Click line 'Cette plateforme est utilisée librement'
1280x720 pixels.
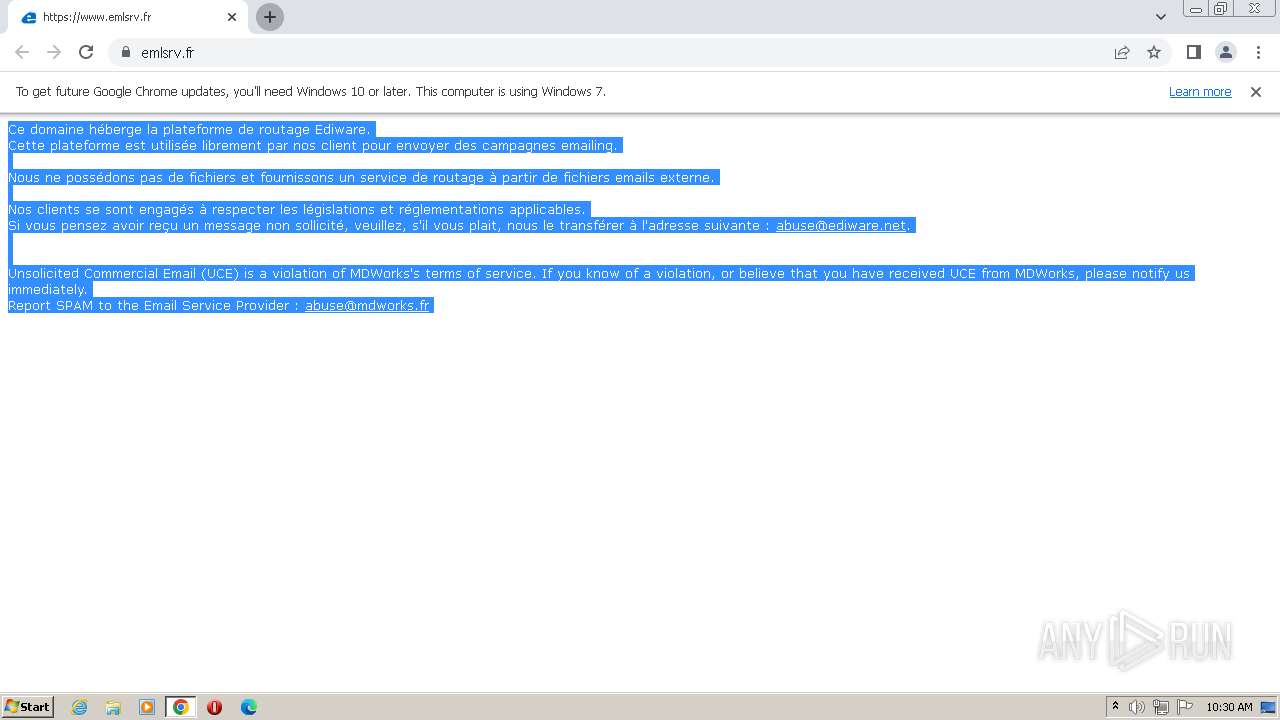click(313, 145)
